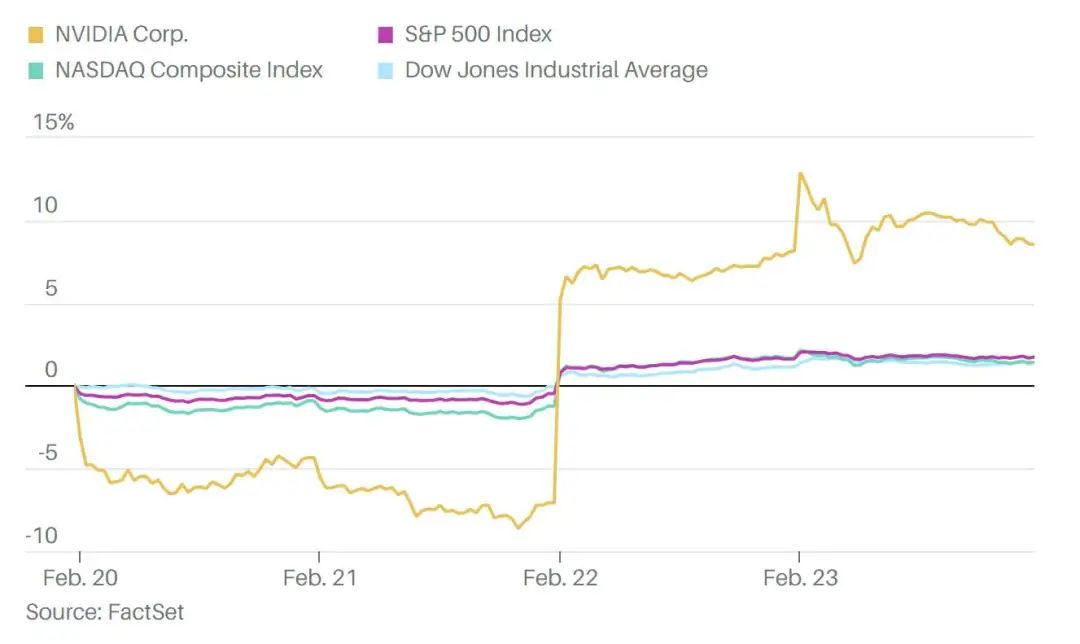Toggle the S&P 500 Index legend label
This screenshot has height=644, width=1080.
pyautogui.click(x=478, y=35)
